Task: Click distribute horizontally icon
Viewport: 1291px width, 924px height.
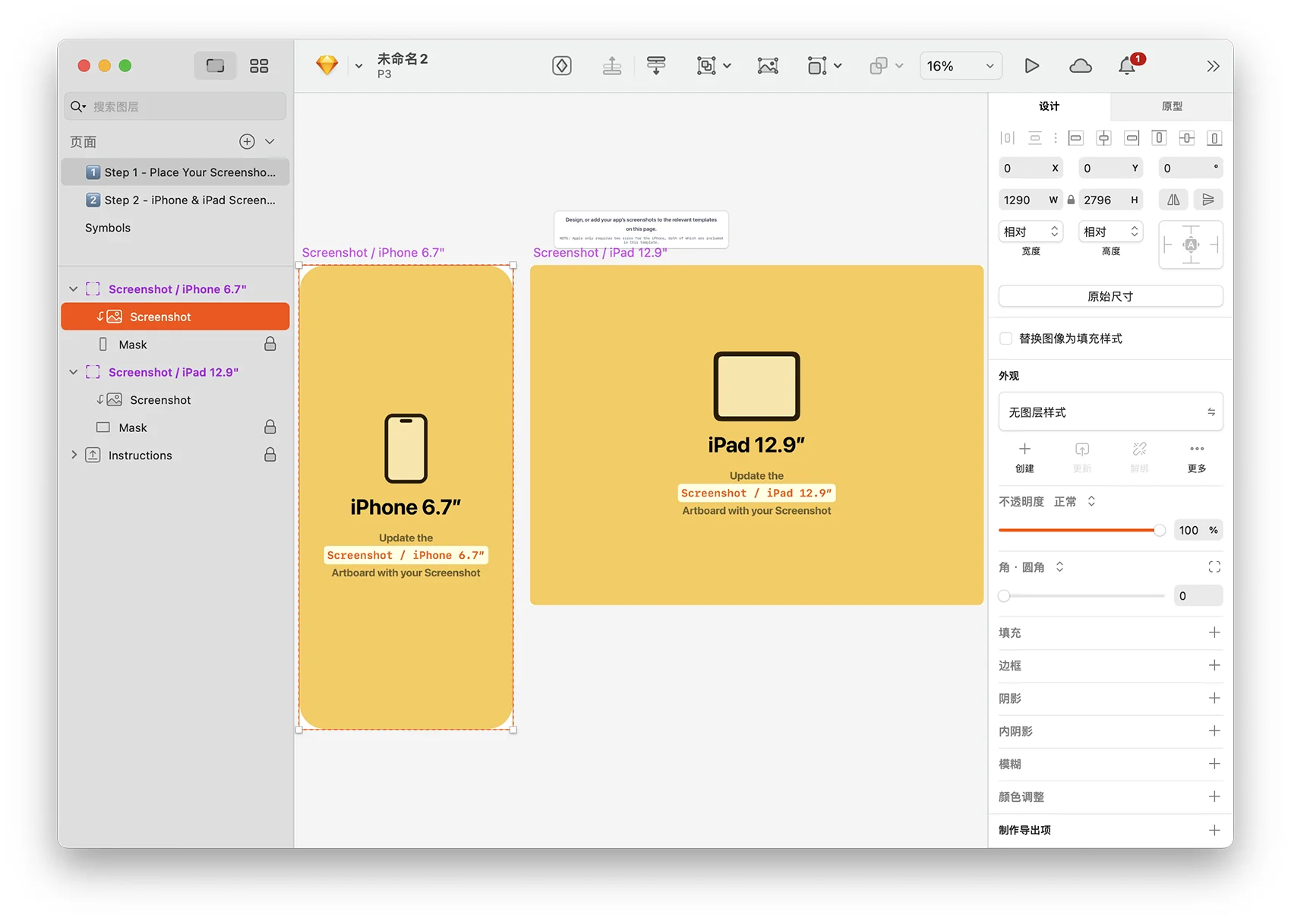Action: (x=1007, y=137)
